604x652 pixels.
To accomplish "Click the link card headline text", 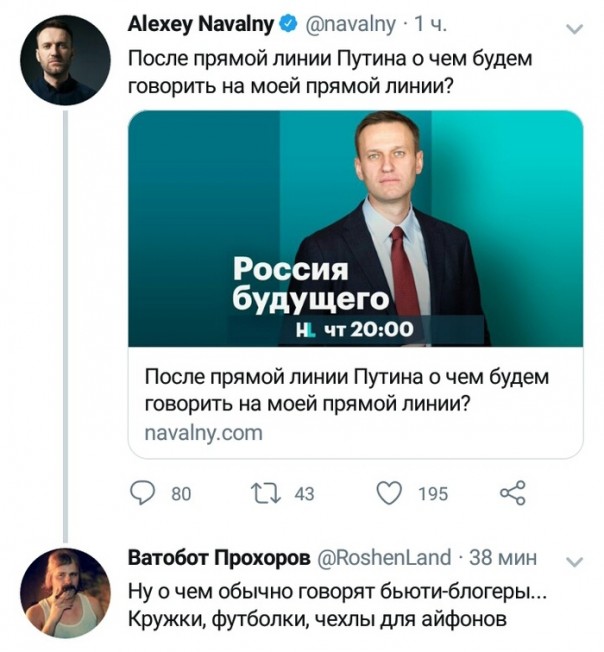I will (x=347, y=392).
